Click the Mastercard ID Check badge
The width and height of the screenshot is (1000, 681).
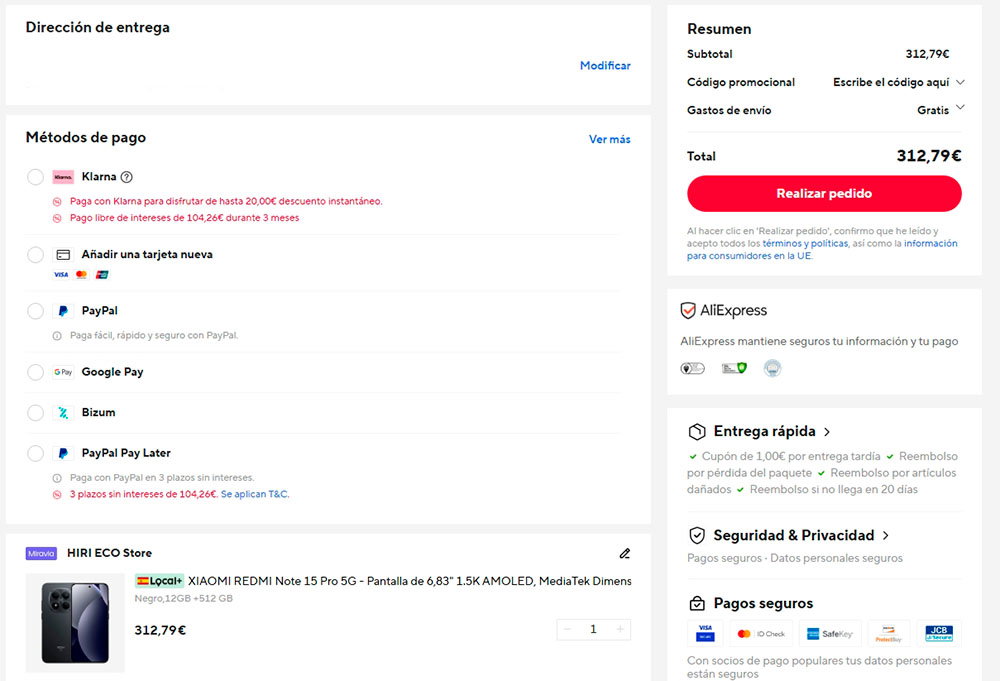click(x=761, y=634)
